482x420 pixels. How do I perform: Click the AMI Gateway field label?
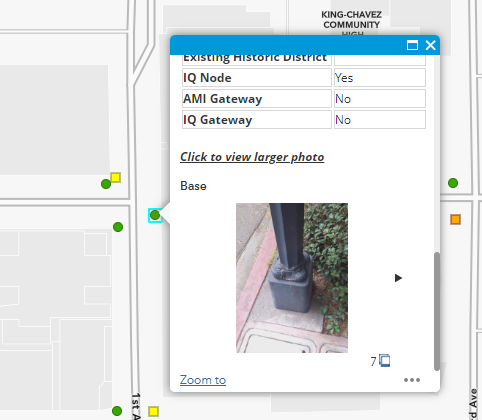(x=223, y=99)
